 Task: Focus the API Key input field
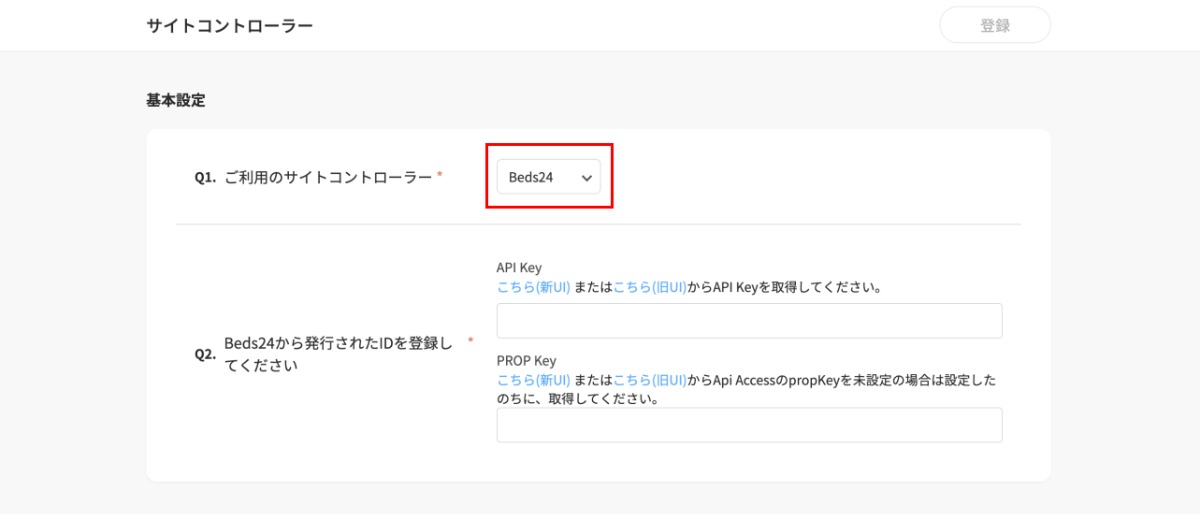pos(749,321)
